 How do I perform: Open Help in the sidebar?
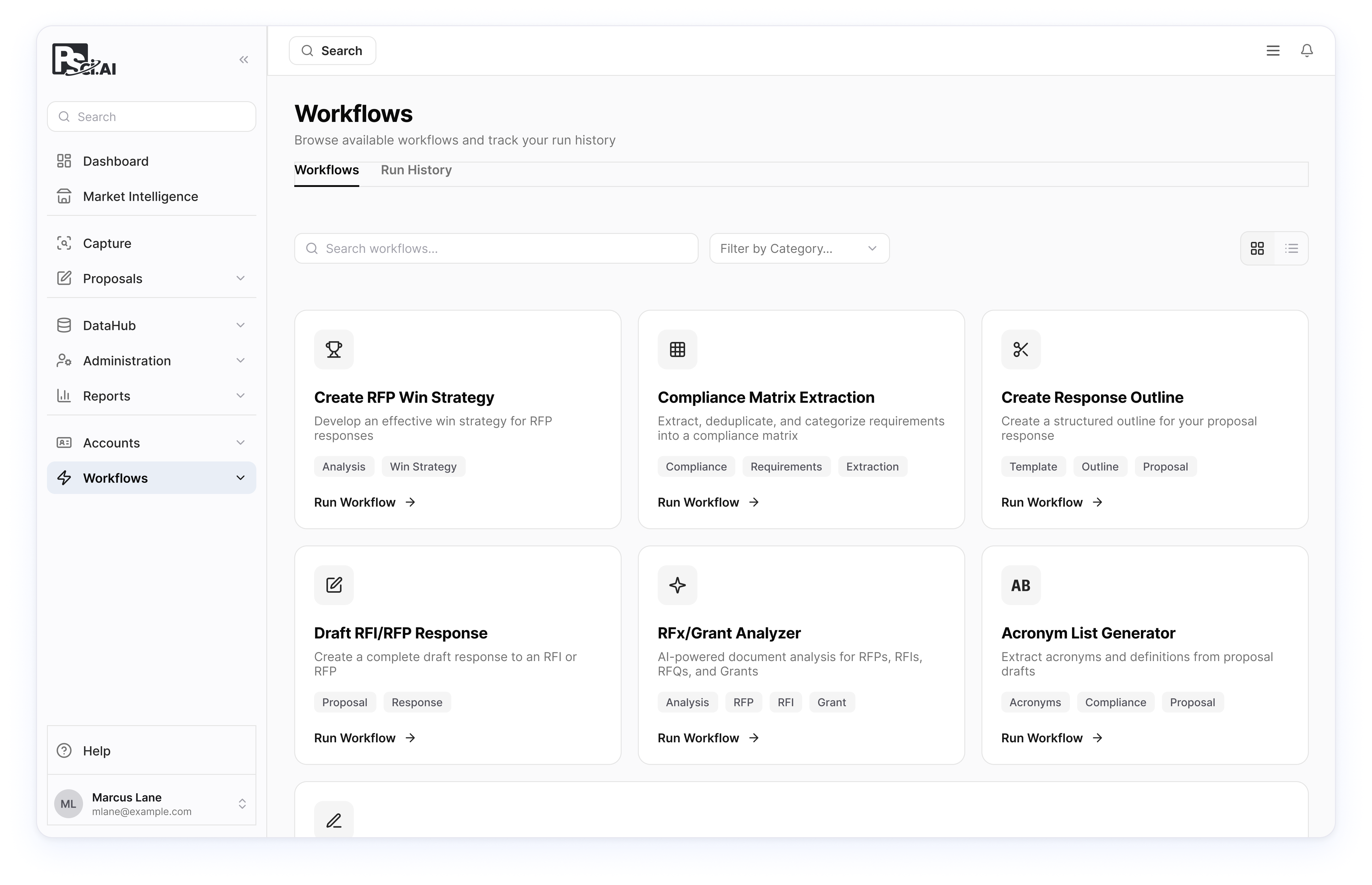click(152, 750)
